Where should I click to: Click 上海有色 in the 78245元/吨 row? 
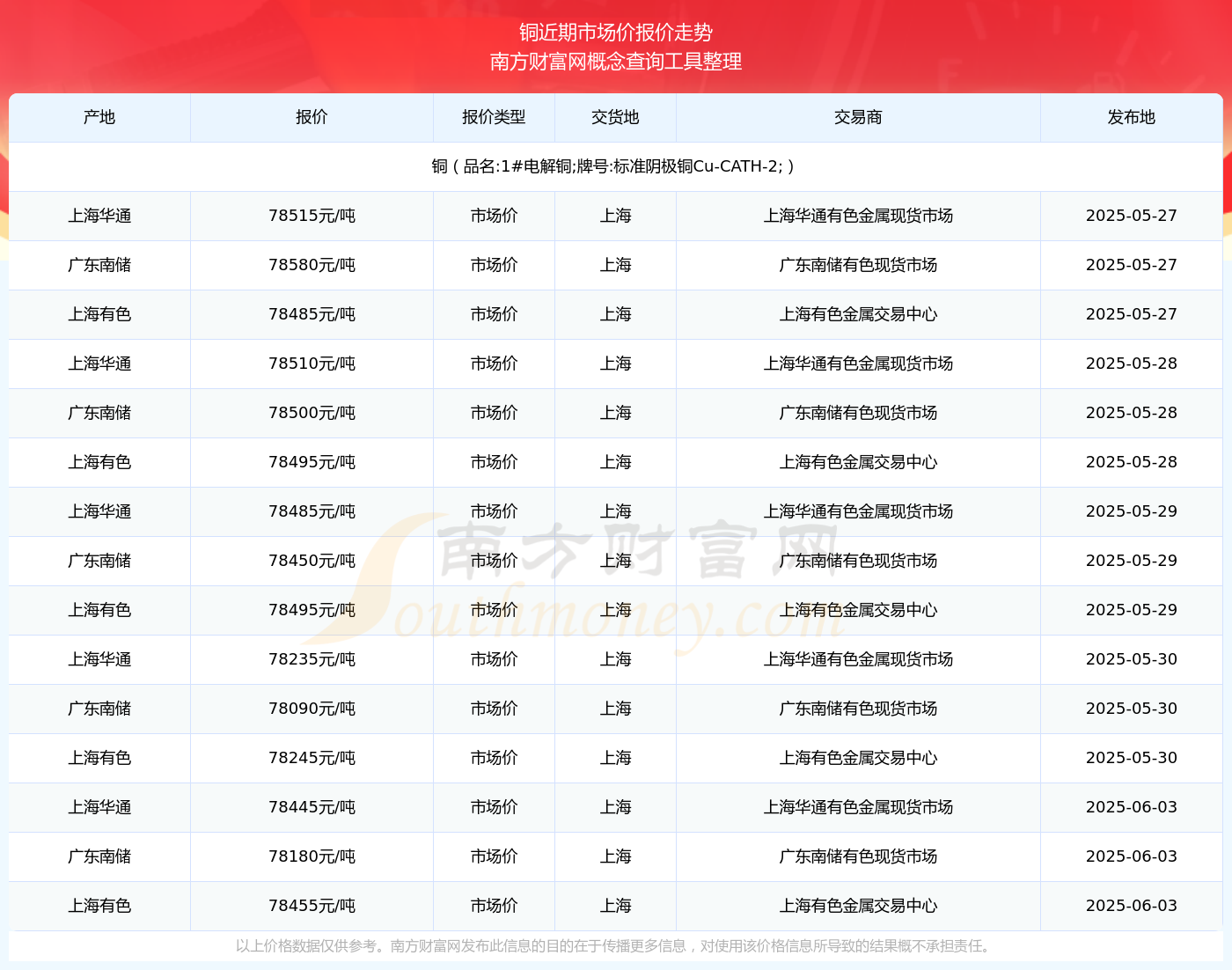point(99,758)
